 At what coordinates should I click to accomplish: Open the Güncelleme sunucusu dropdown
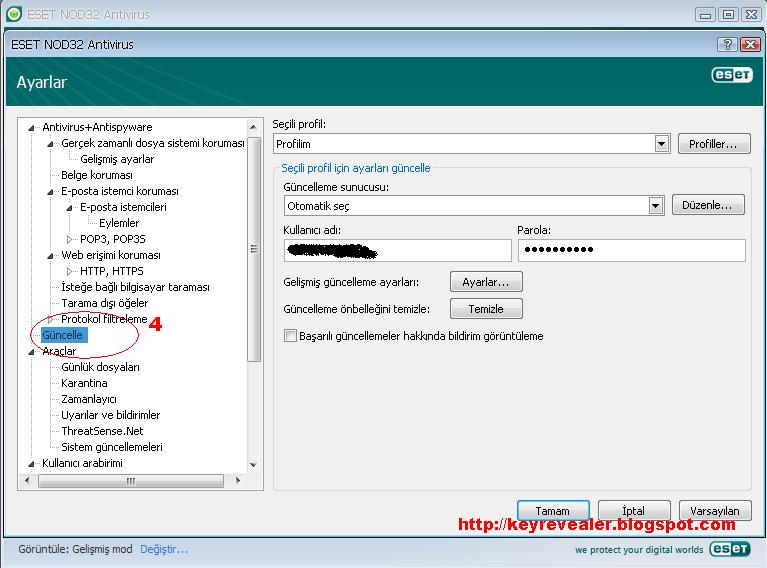point(656,206)
